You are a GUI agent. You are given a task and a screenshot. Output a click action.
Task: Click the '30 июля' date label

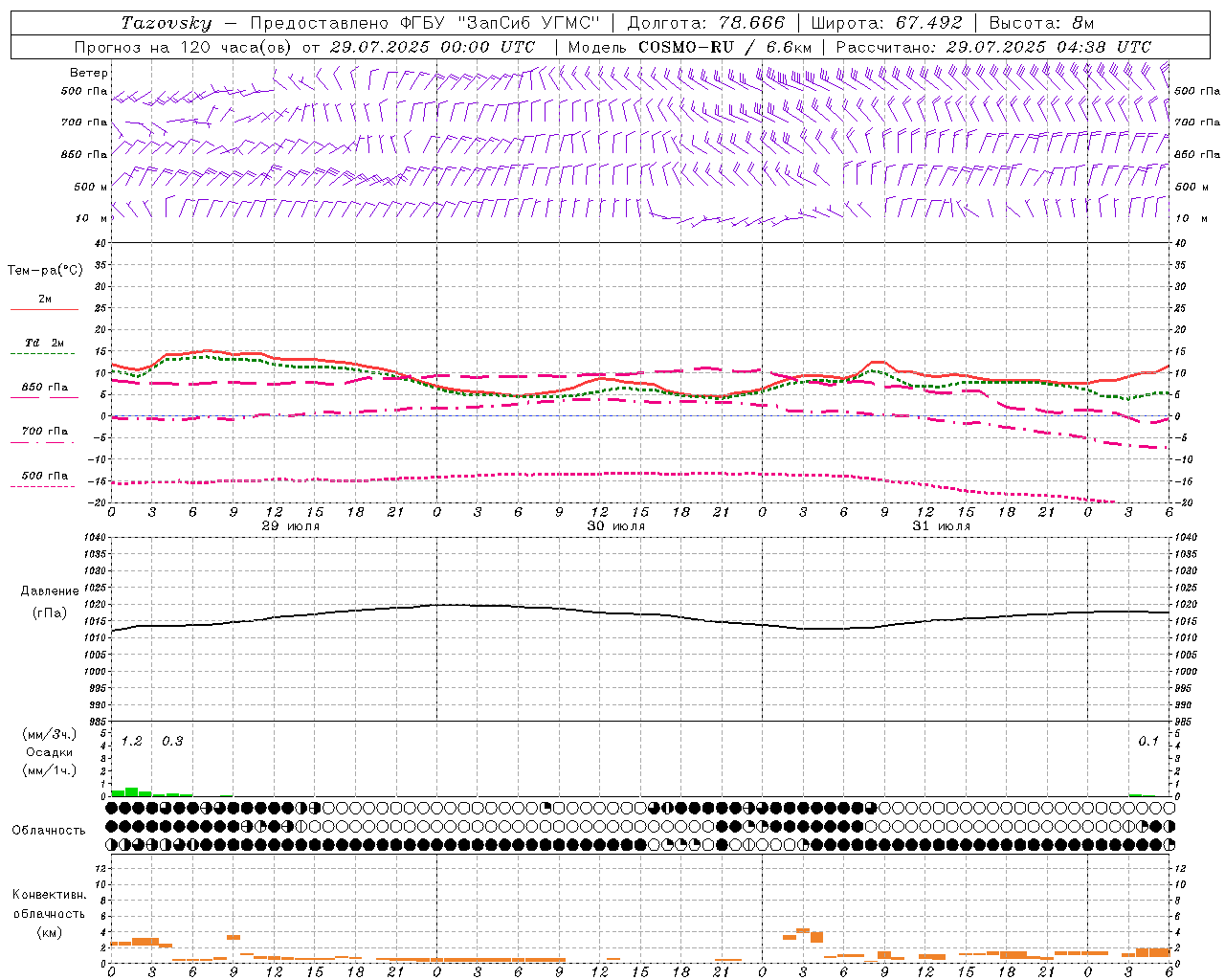click(x=616, y=526)
